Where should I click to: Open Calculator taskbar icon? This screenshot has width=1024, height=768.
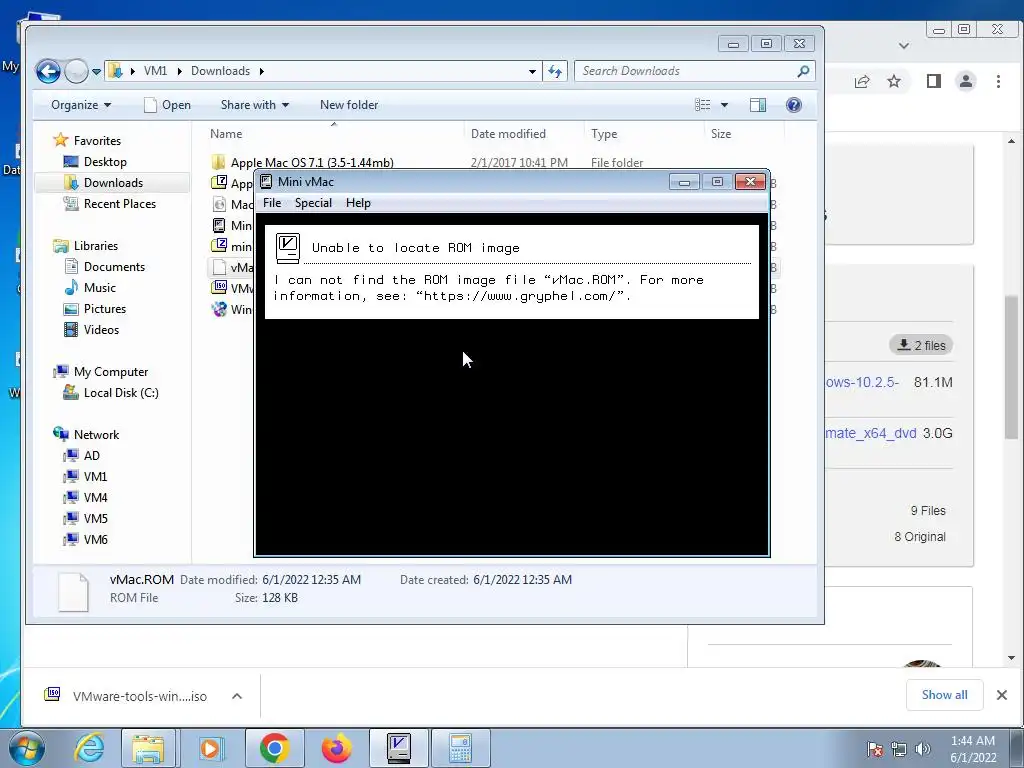[460, 748]
